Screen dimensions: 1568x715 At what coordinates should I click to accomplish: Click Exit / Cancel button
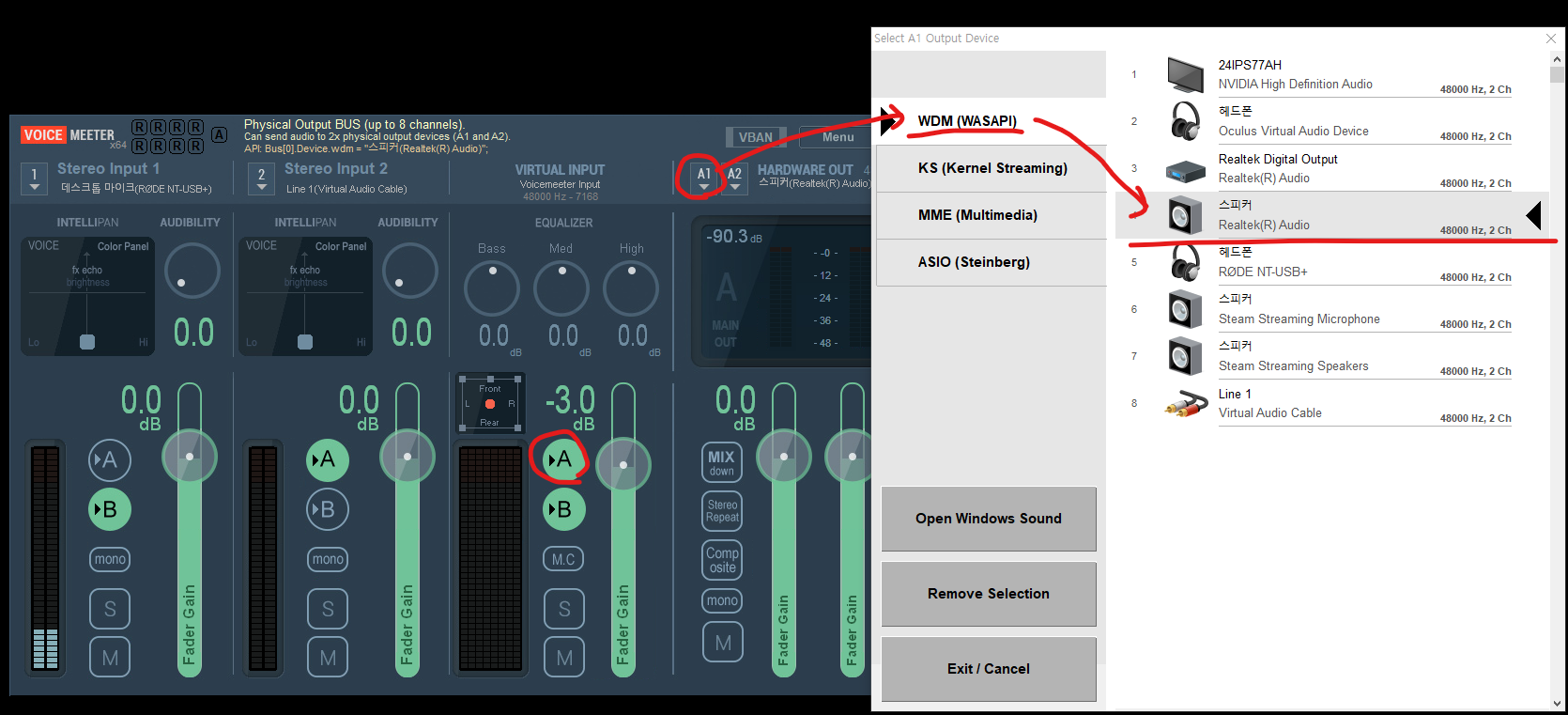click(x=989, y=669)
